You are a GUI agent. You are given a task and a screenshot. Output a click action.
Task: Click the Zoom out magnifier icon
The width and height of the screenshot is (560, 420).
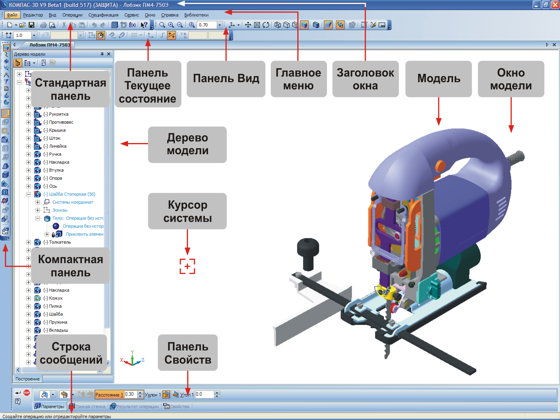(x=180, y=25)
